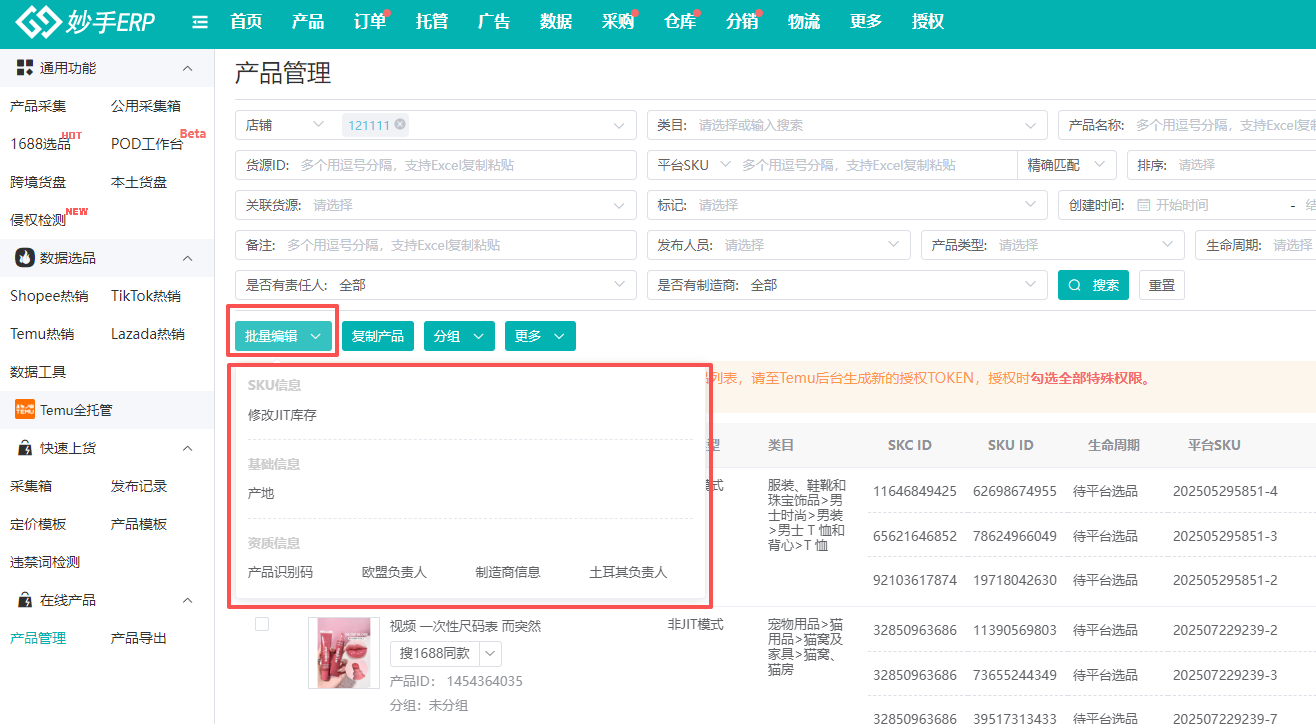This screenshot has width=1316, height=724.
Task: Click the calendar icon in 创建时间
Action: click(x=1143, y=205)
